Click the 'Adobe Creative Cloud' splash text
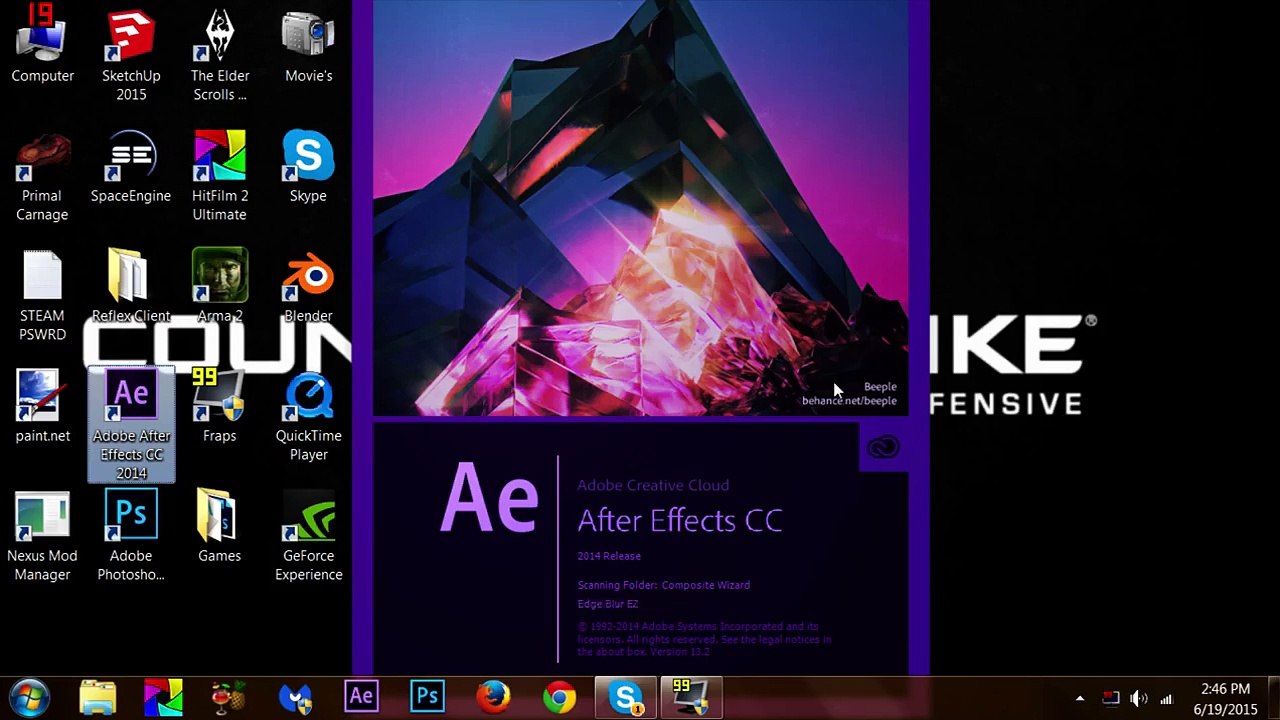 click(x=653, y=485)
